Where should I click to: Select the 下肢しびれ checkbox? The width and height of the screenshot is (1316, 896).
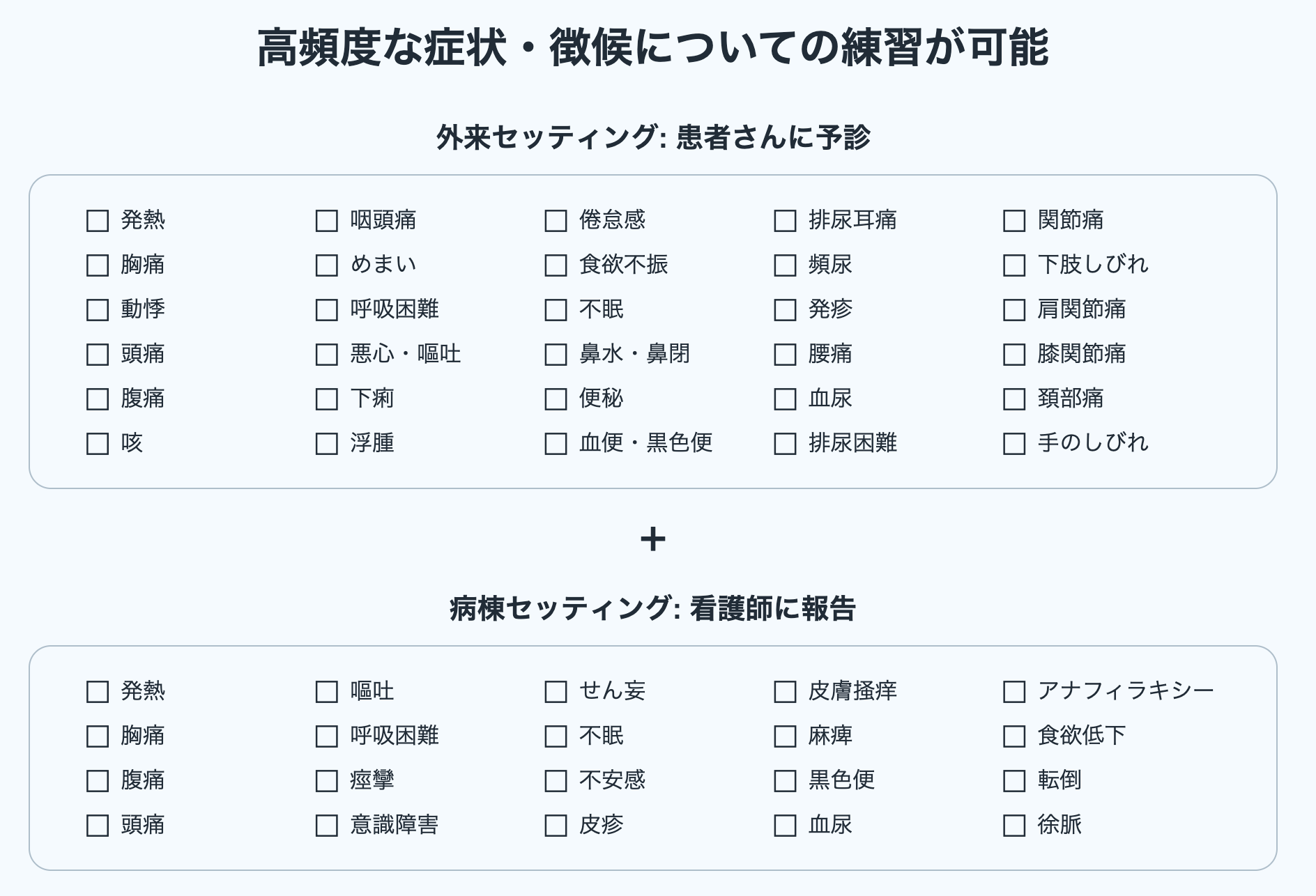tap(1014, 265)
